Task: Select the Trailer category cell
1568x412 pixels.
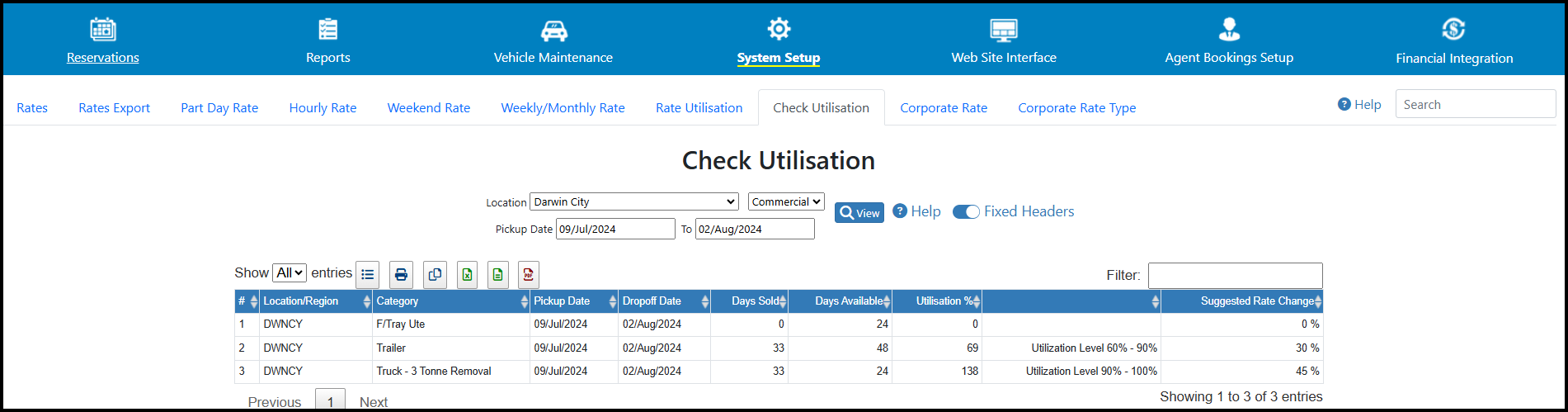Action: [x=451, y=348]
